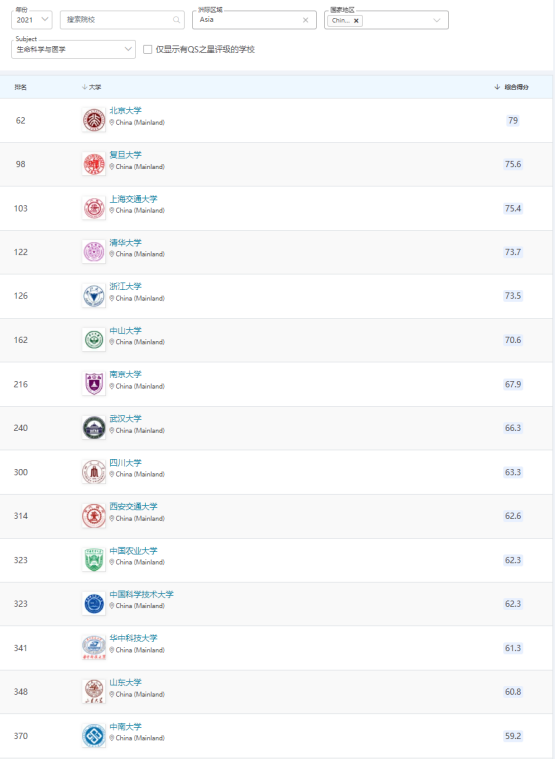Clear the Asia region filter
This screenshot has width=555, height=759.
[x=305, y=20]
